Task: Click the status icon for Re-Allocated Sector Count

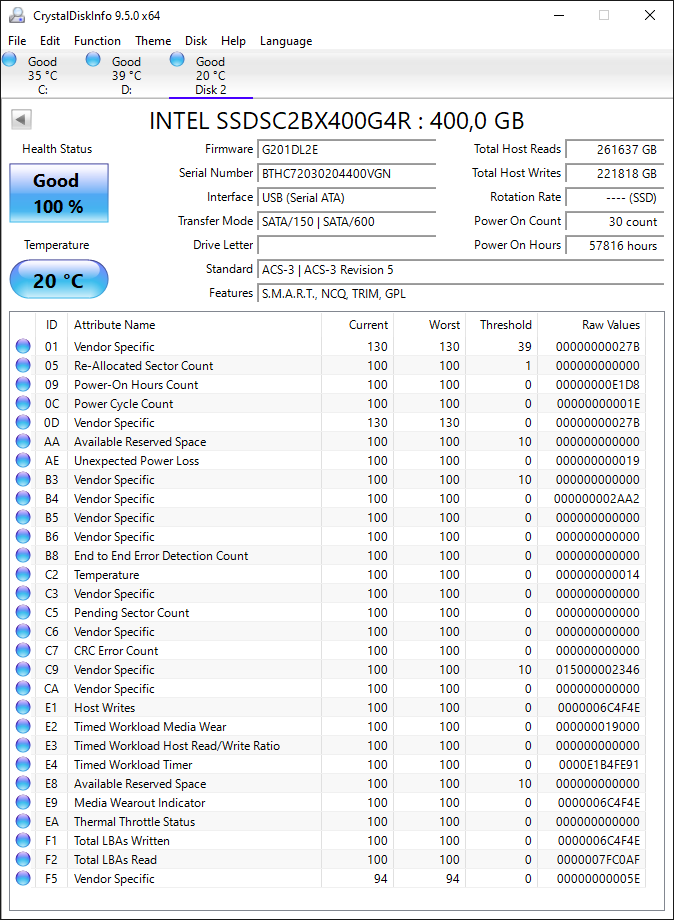Action: (23, 365)
